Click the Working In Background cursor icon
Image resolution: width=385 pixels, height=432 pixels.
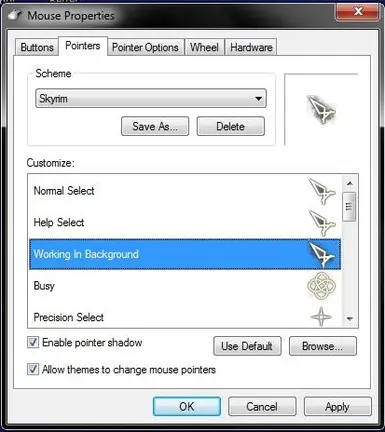click(322, 254)
